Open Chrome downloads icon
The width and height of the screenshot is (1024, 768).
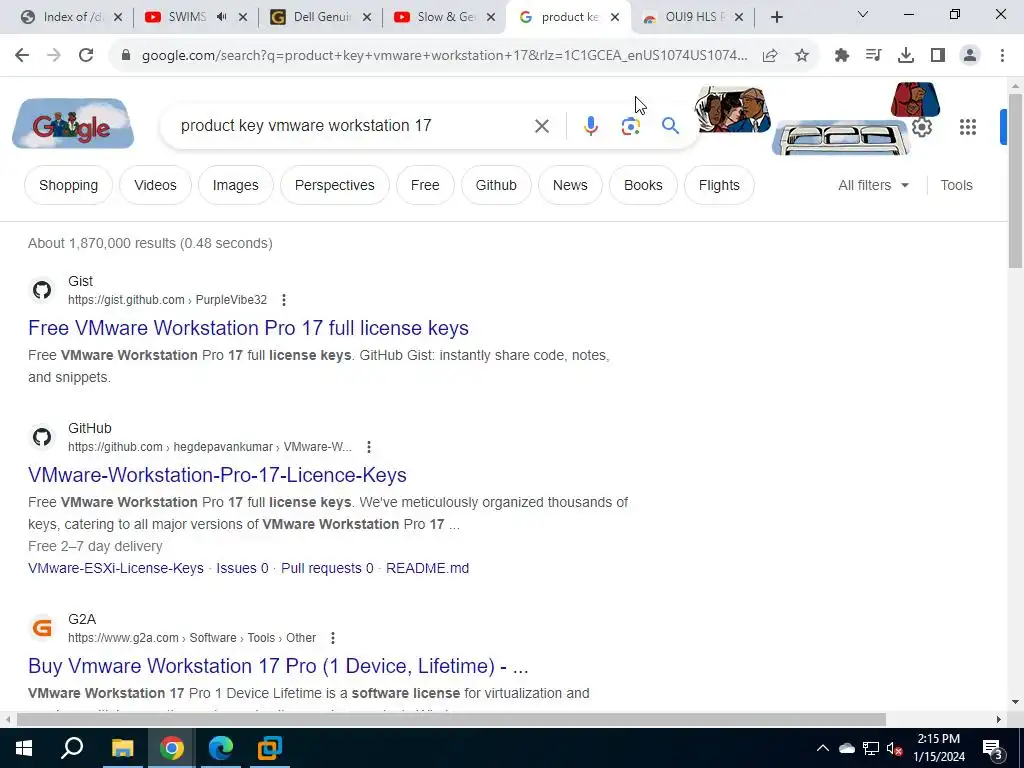906,56
